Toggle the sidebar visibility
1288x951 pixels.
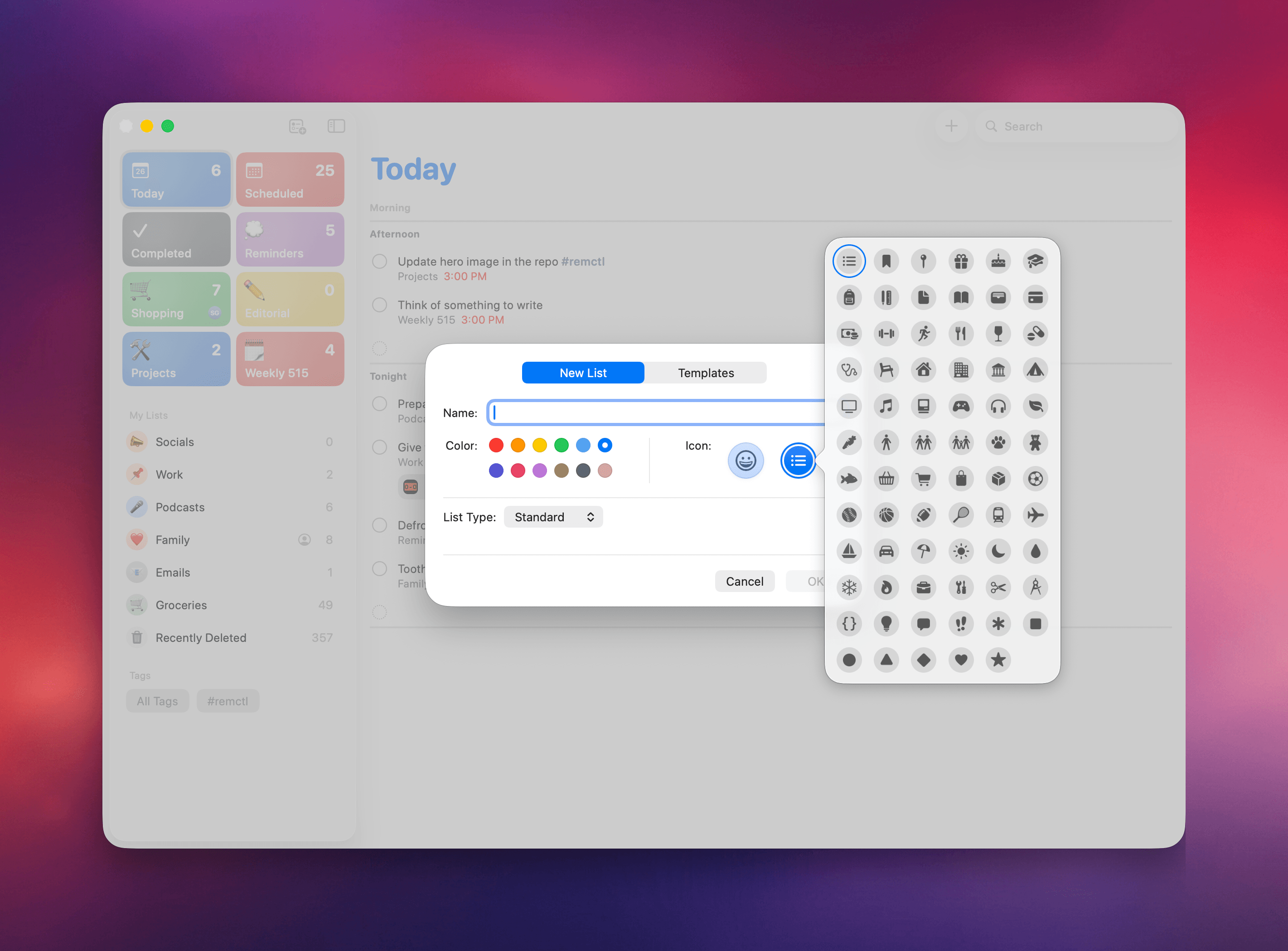336,126
